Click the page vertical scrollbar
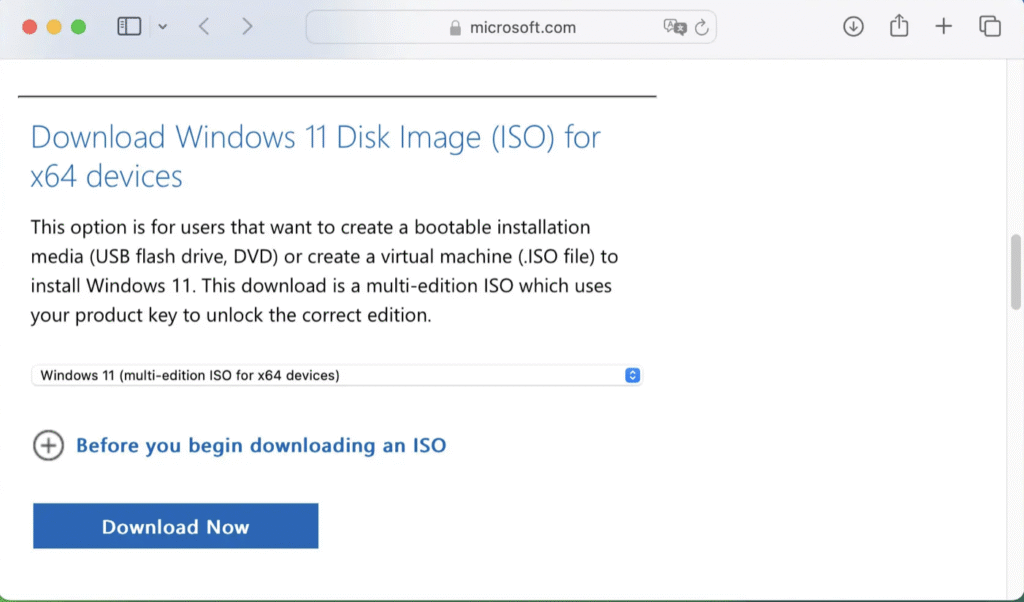This screenshot has width=1024, height=602. click(x=1016, y=272)
